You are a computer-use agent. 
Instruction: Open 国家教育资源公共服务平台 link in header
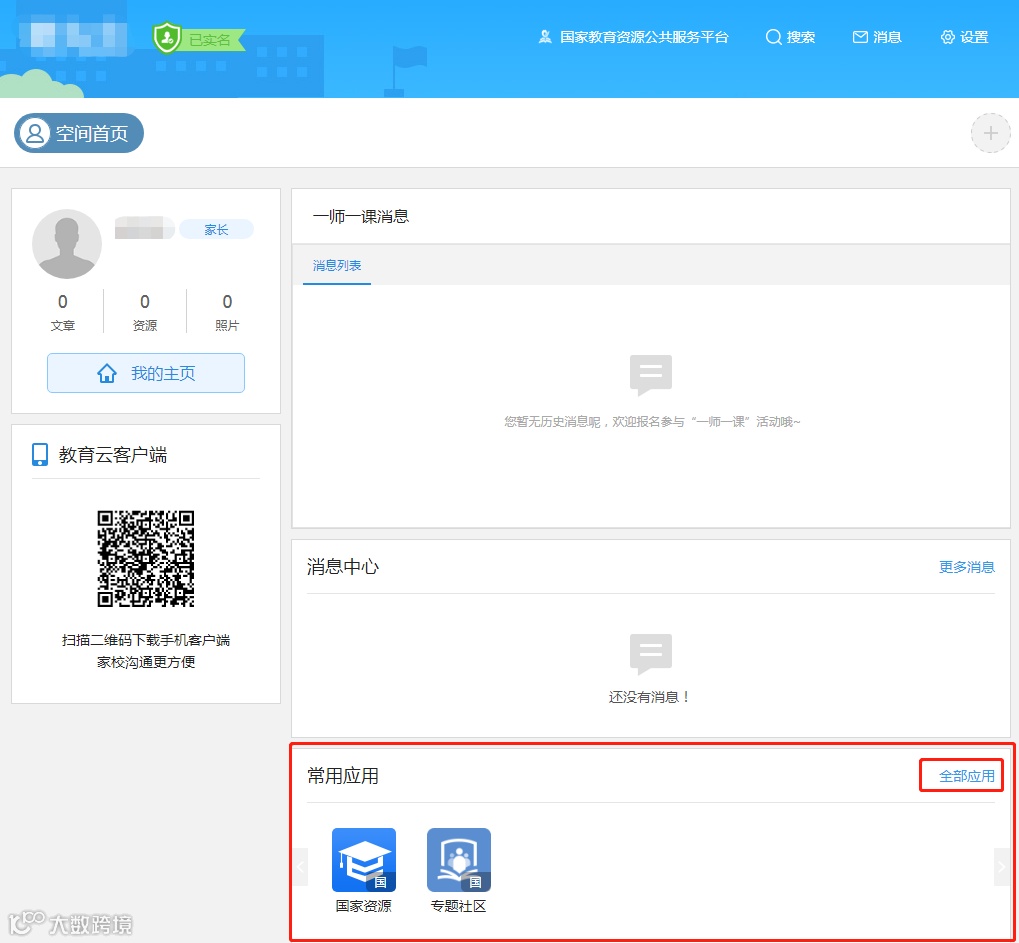tap(643, 37)
